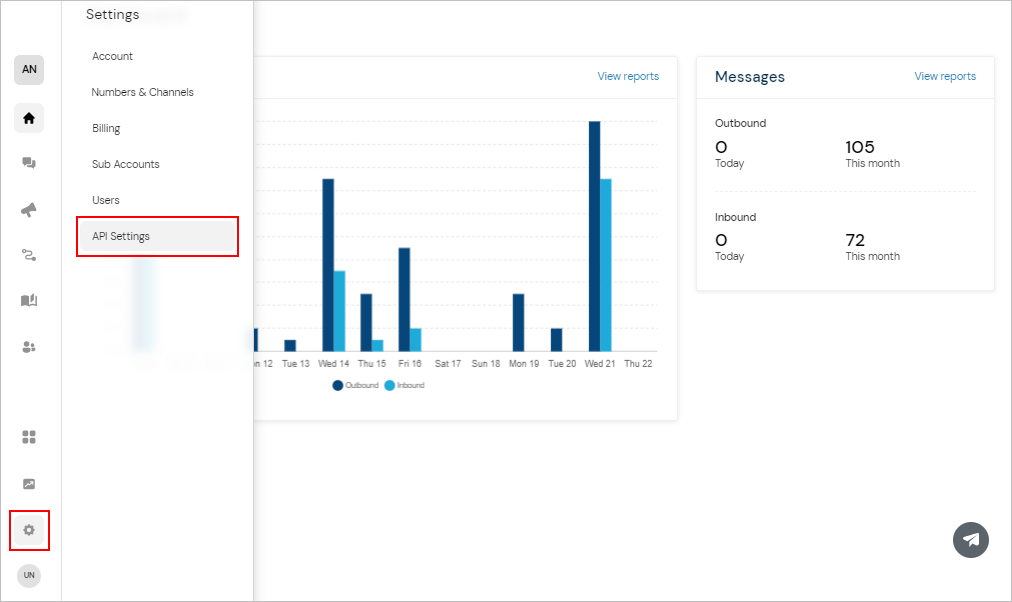This screenshot has height=602, width=1012.
Task: Open Sub Accounts settings item
Action: pyautogui.click(x=125, y=165)
